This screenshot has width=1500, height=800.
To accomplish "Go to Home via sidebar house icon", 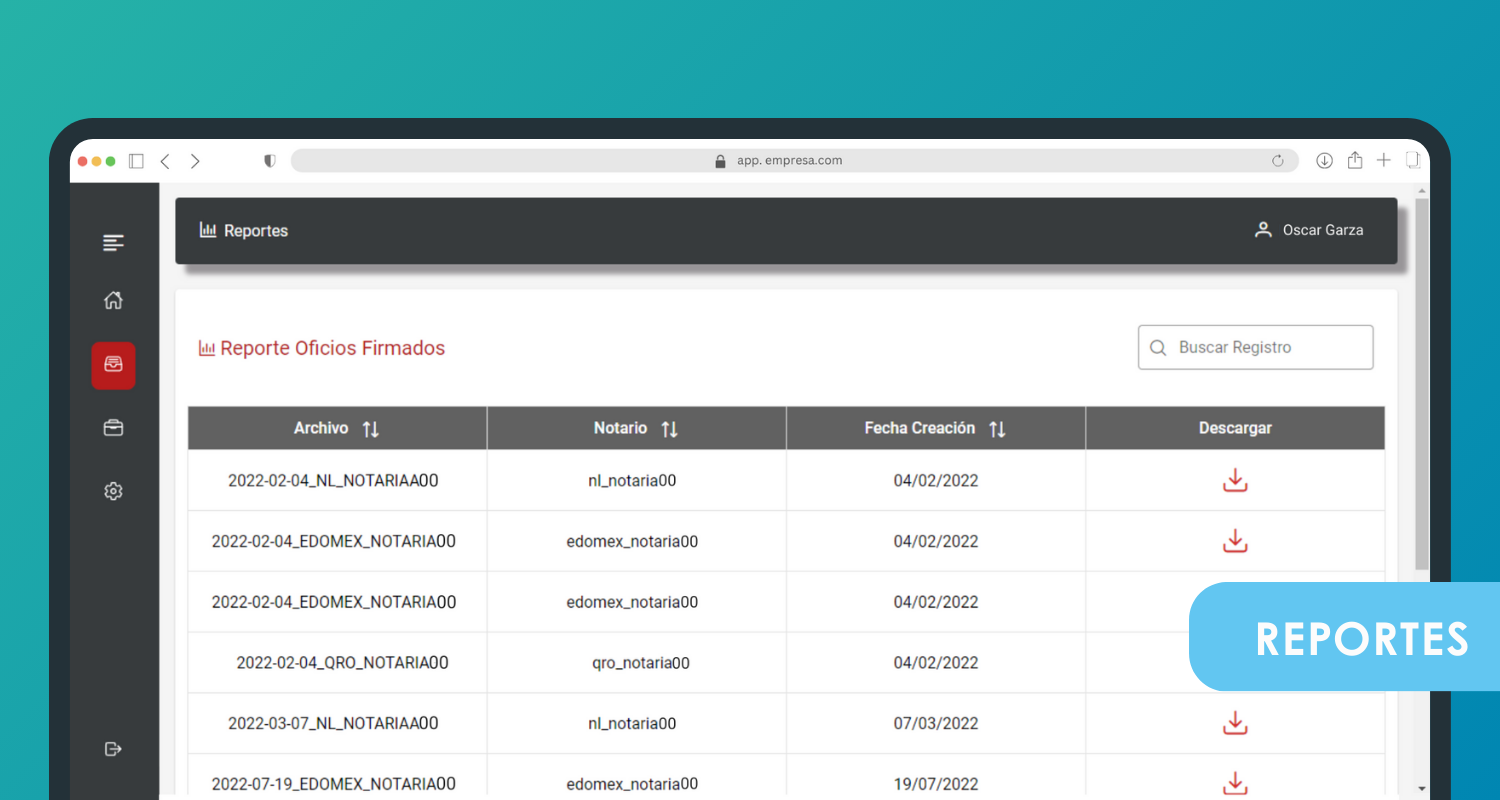I will 113,300.
